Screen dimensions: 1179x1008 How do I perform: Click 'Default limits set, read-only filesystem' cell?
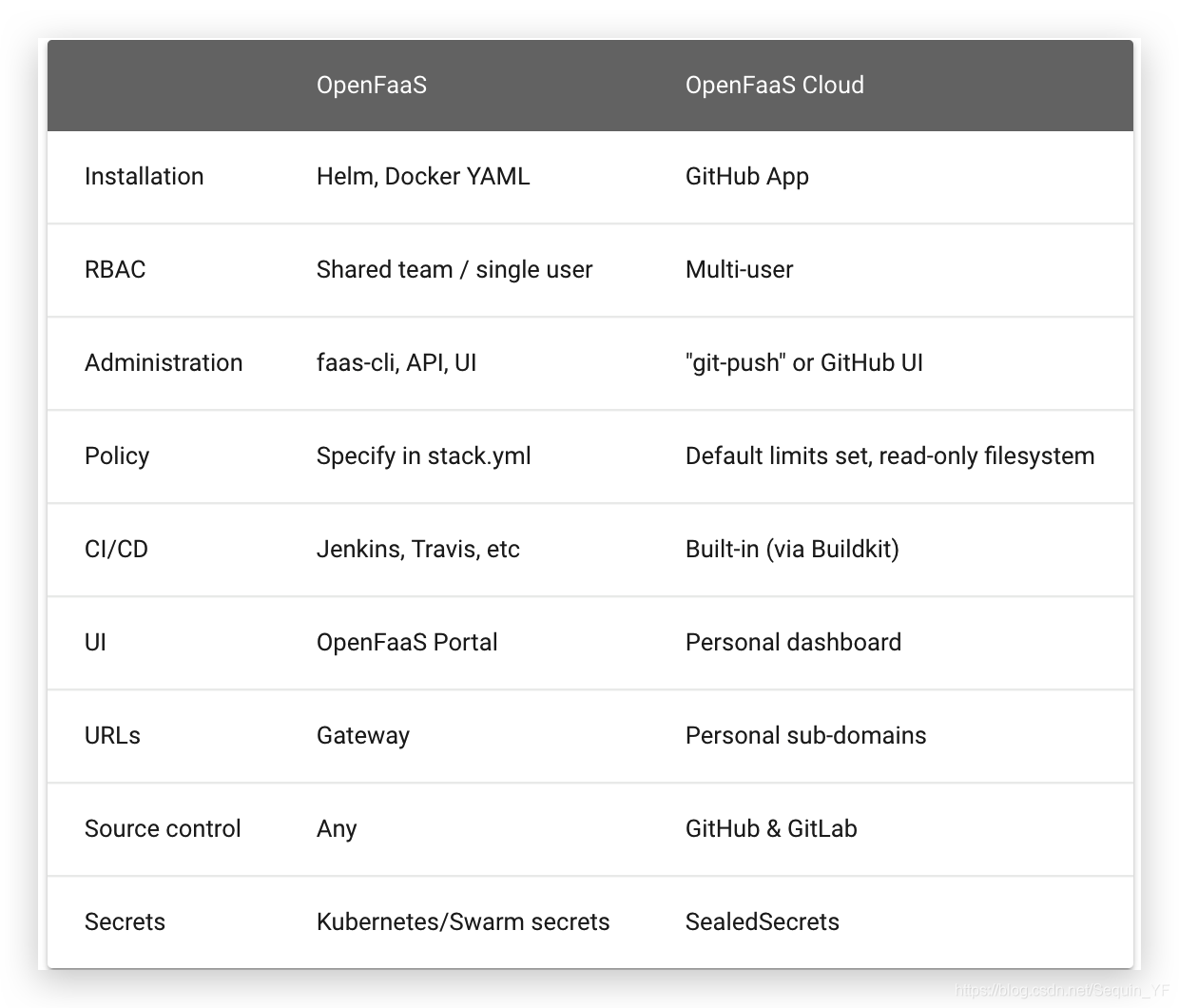point(890,456)
